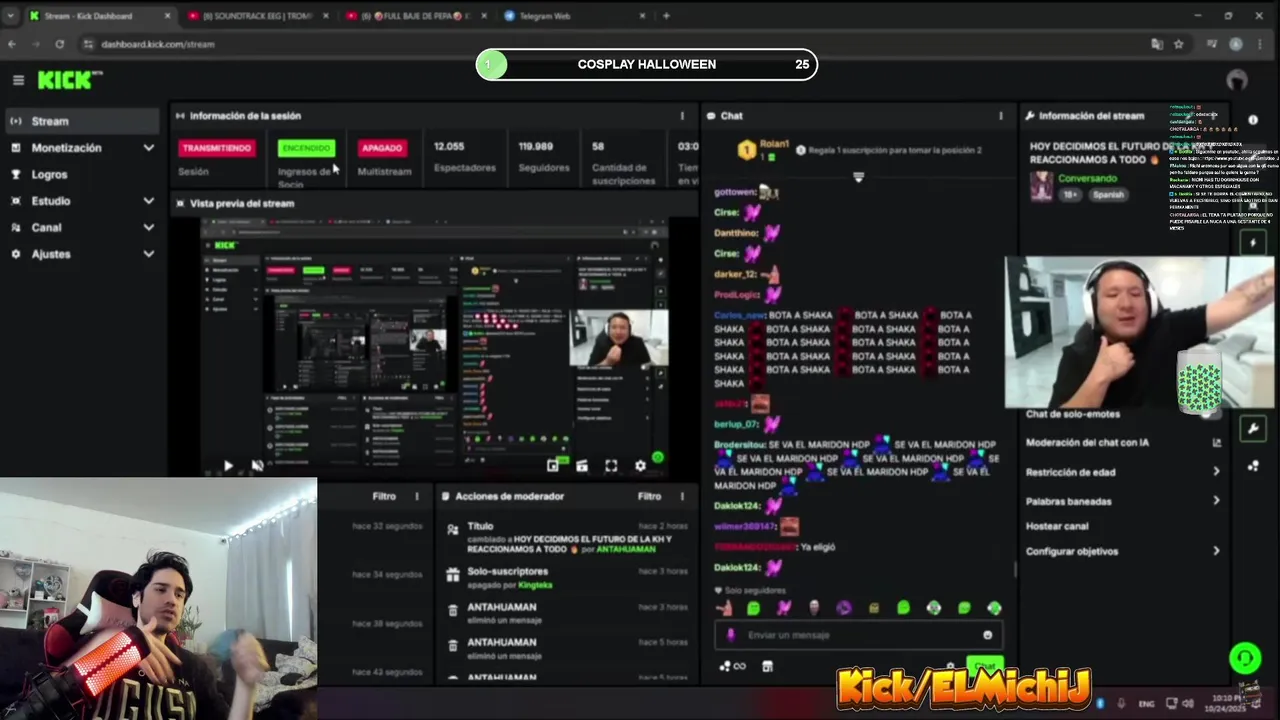Open options menu of the Chat panel
This screenshot has height=720, width=1280.
tap(1000, 116)
